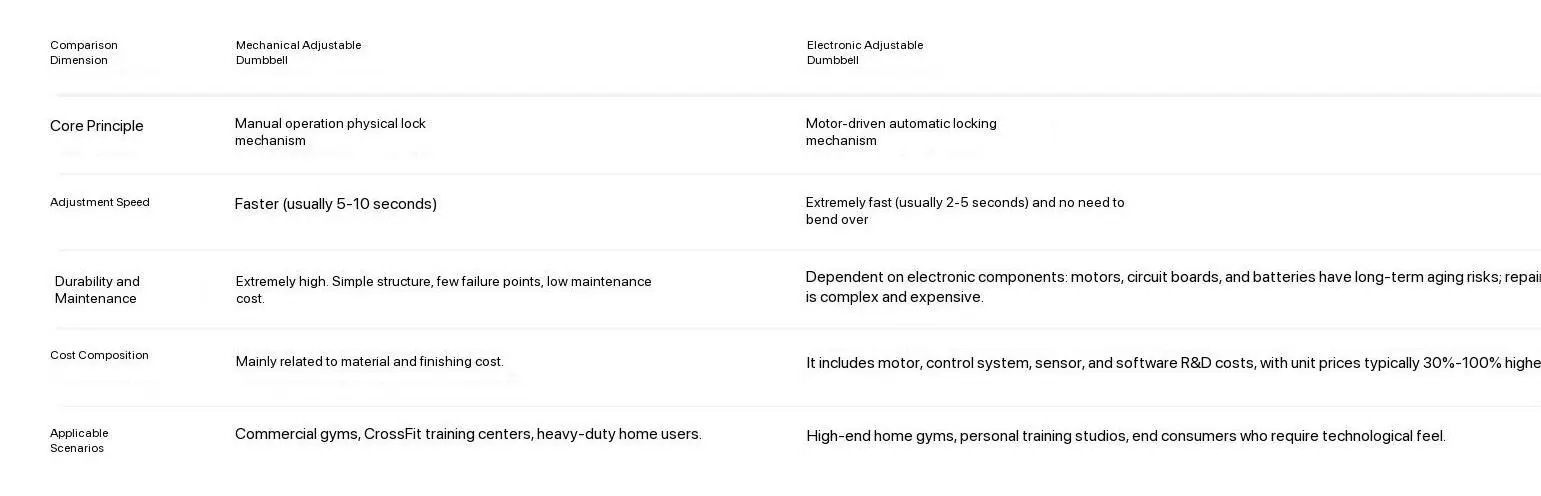Select 'Manual operation physical lock mechanism' cell

330,132
